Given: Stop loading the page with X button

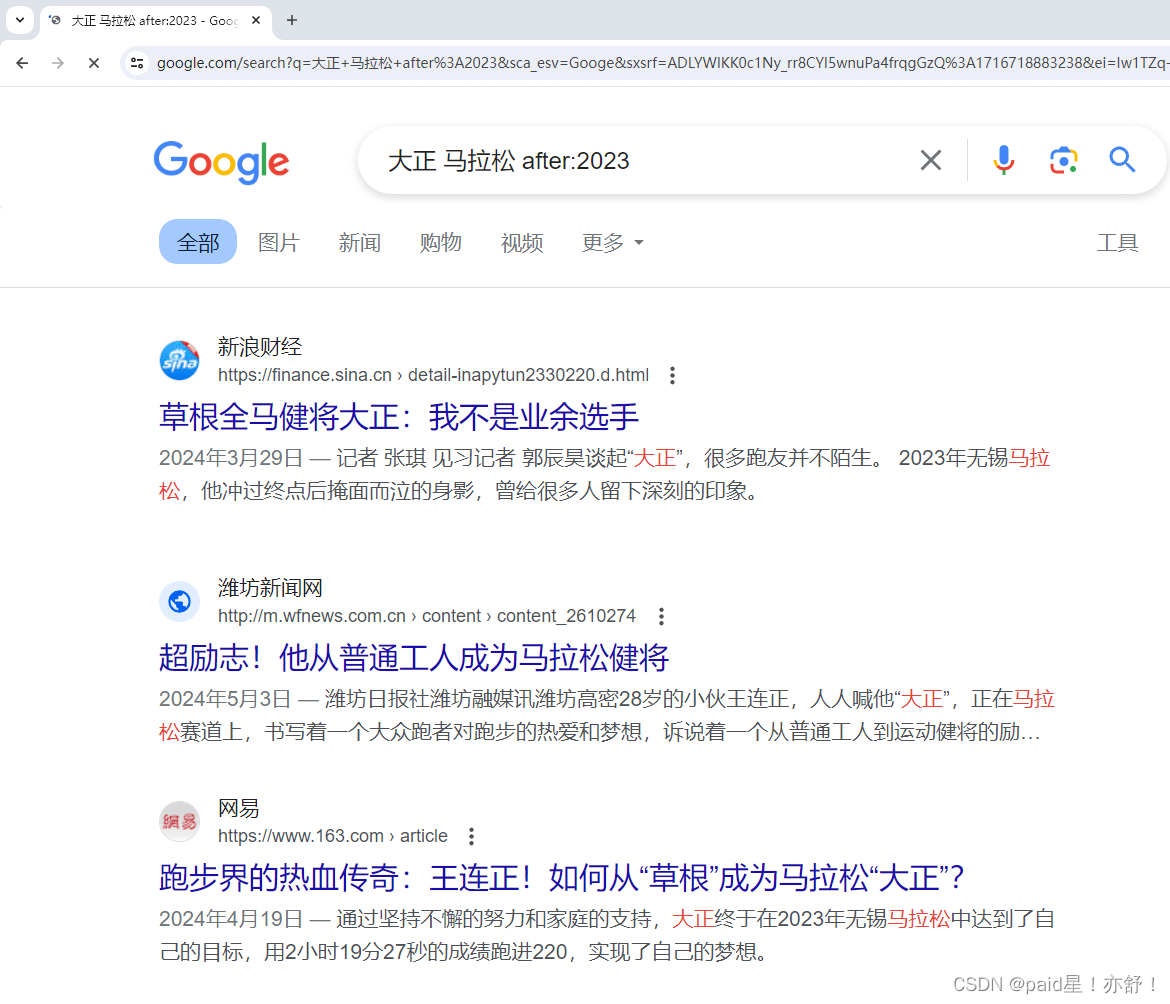Looking at the screenshot, I should tap(94, 63).
